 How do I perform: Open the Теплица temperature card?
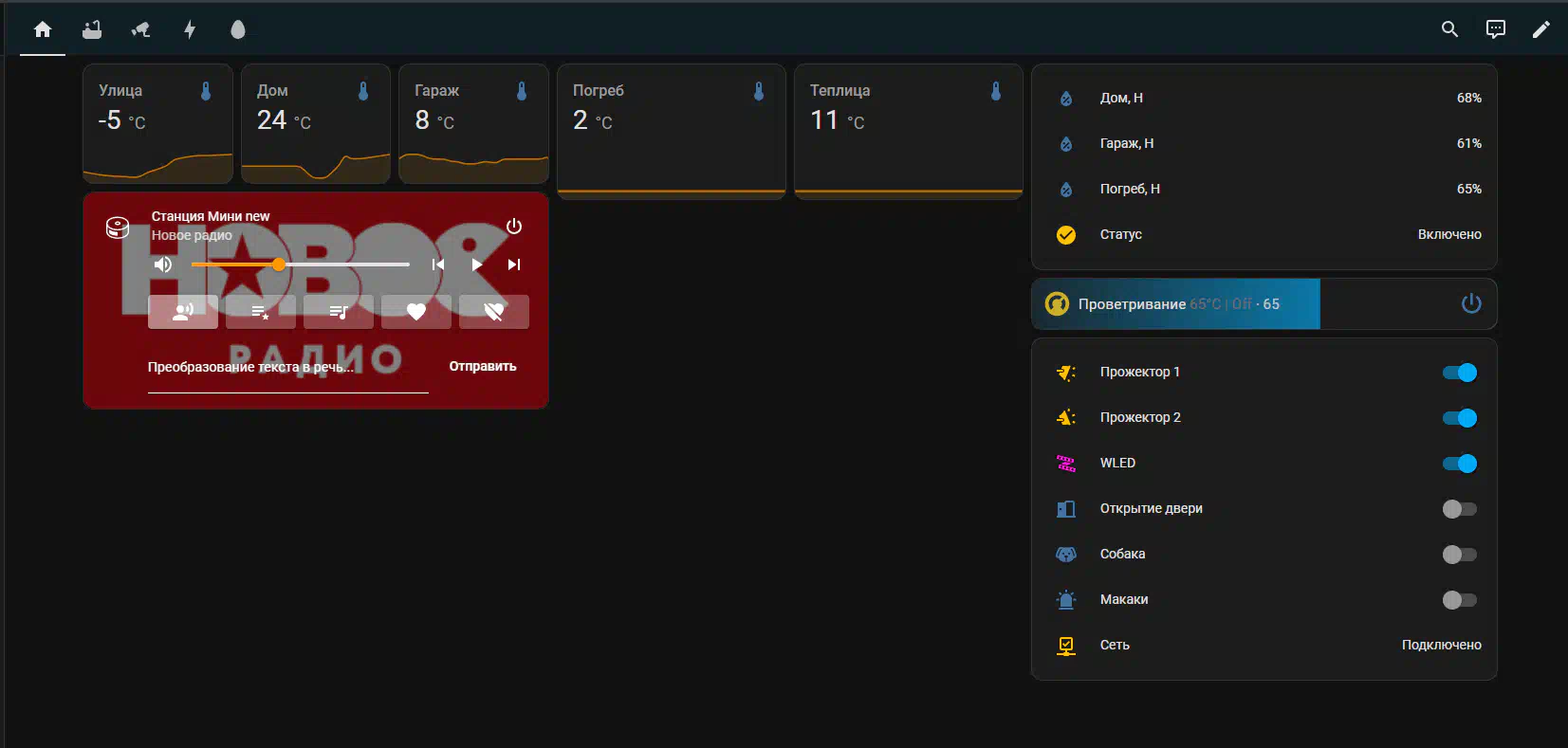[909, 132]
